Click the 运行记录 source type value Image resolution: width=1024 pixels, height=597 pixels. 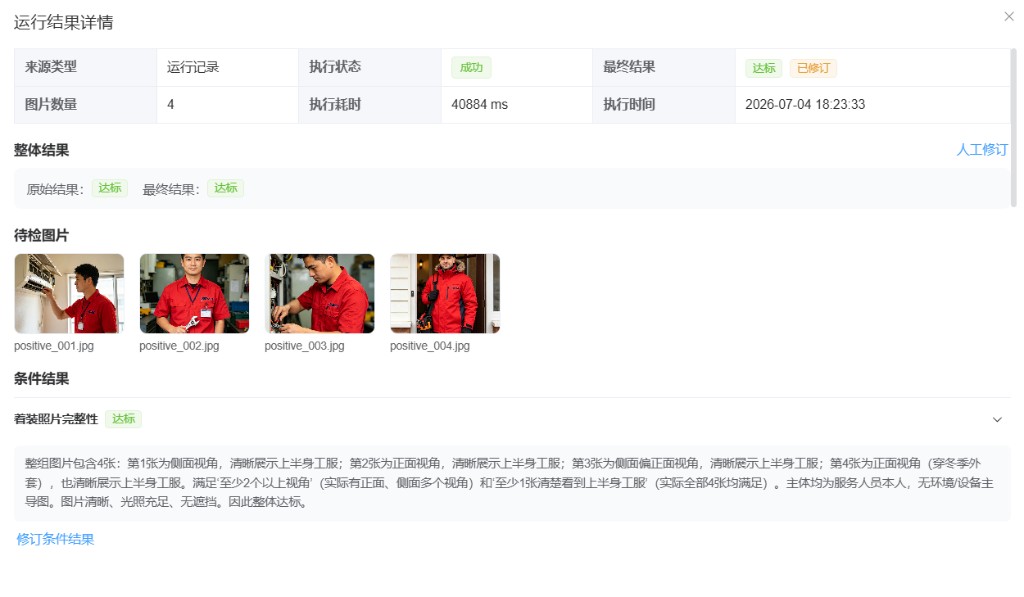193,67
